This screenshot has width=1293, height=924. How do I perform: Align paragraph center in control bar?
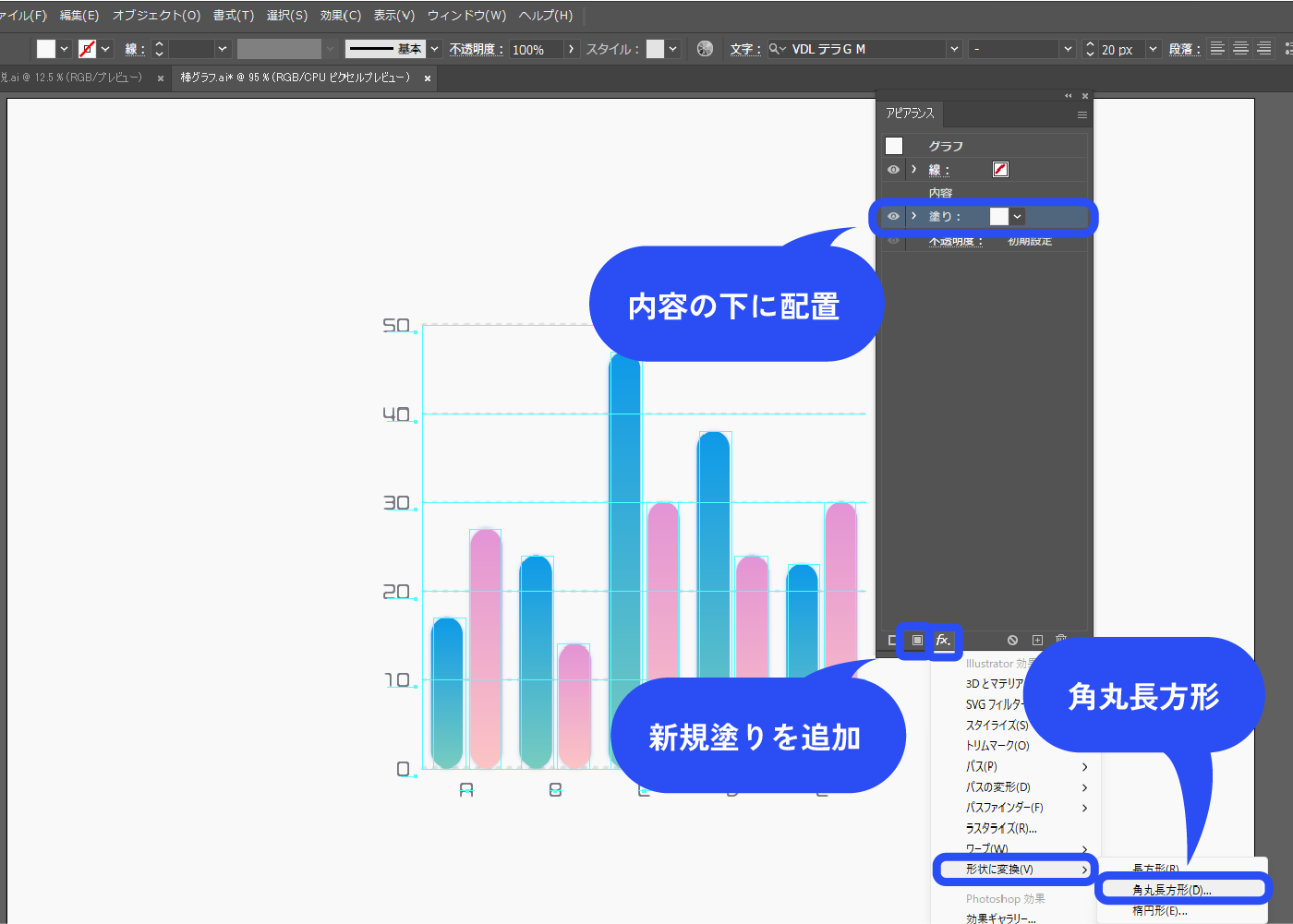point(1240,49)
